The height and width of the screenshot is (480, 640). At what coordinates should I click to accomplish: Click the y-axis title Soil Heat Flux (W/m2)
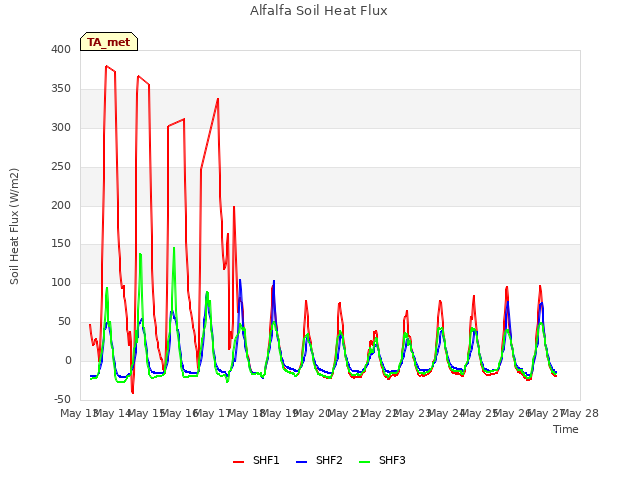pos(14,226)
